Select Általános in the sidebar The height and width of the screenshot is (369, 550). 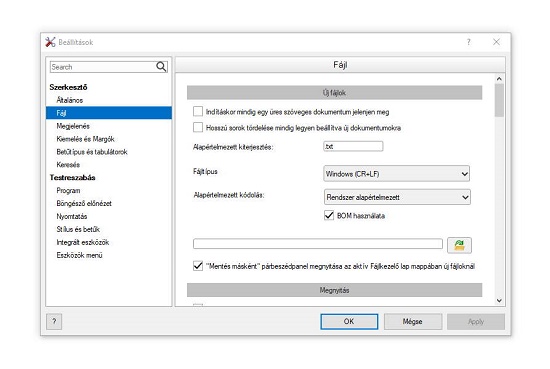click(x=70, y=100)
